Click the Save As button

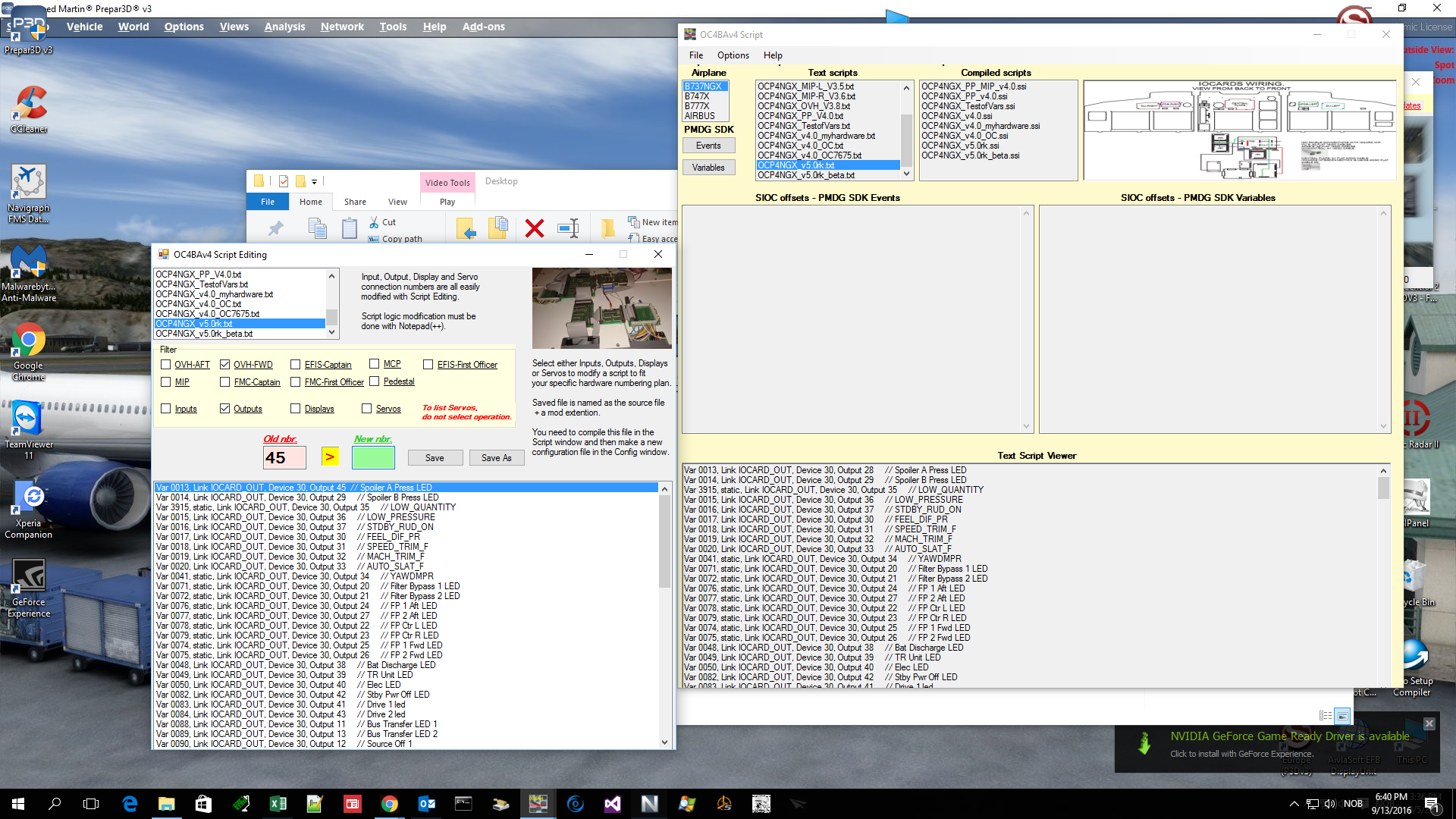coord(496,458)
